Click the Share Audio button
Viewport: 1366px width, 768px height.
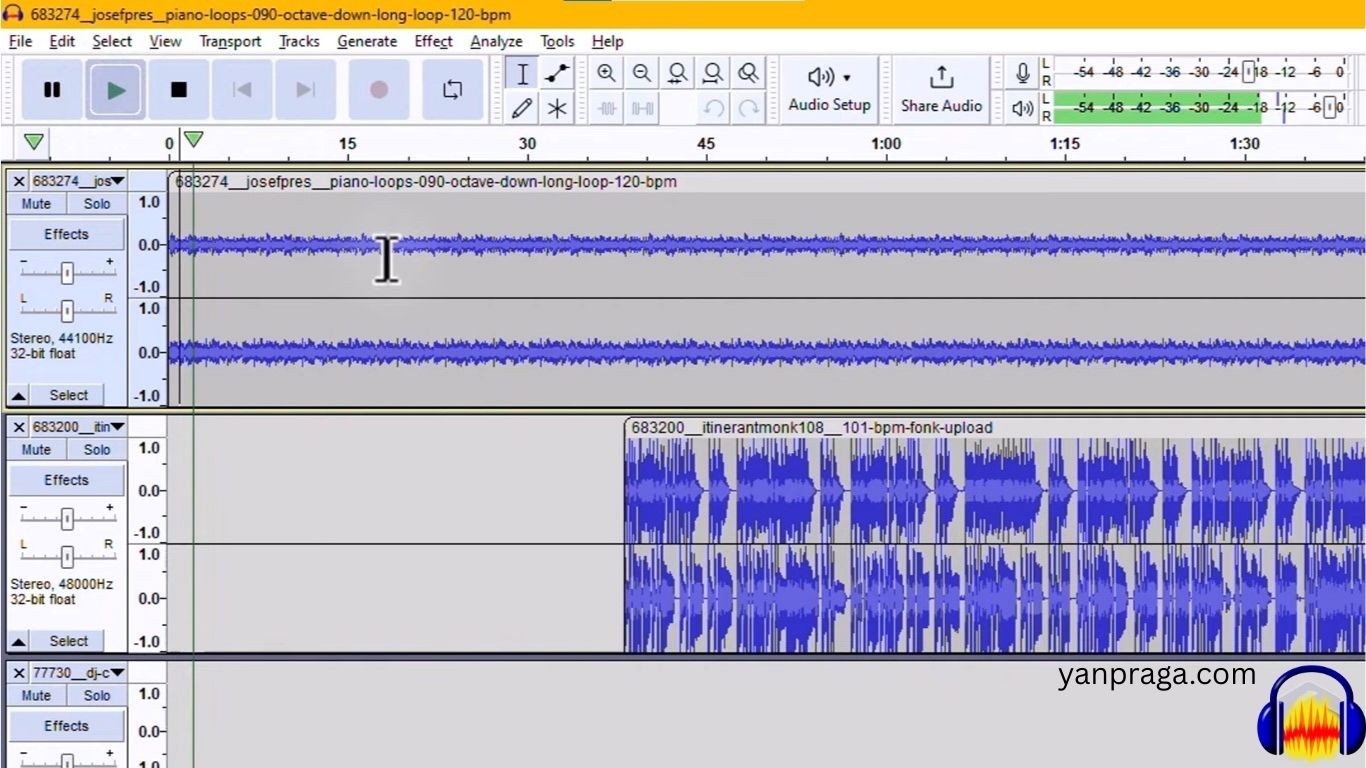[941, 90]
